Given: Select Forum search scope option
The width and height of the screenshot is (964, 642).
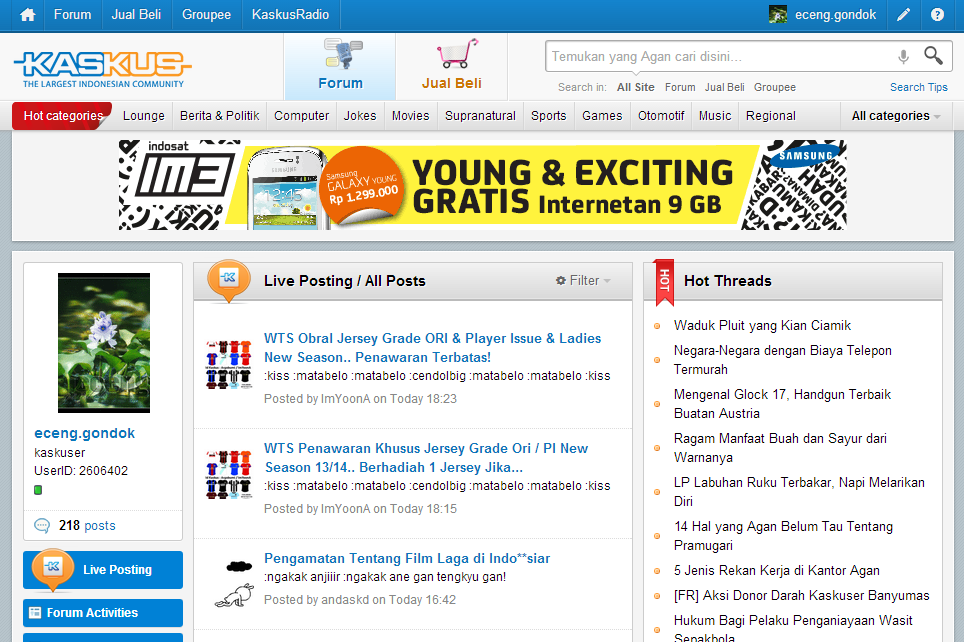Looking at the screenshot, I should 680,87.
